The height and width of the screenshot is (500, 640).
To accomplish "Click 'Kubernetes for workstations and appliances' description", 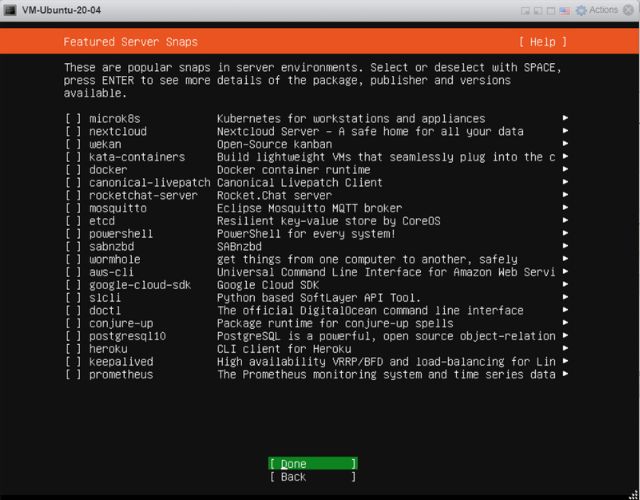I will (x=351, y=119).
